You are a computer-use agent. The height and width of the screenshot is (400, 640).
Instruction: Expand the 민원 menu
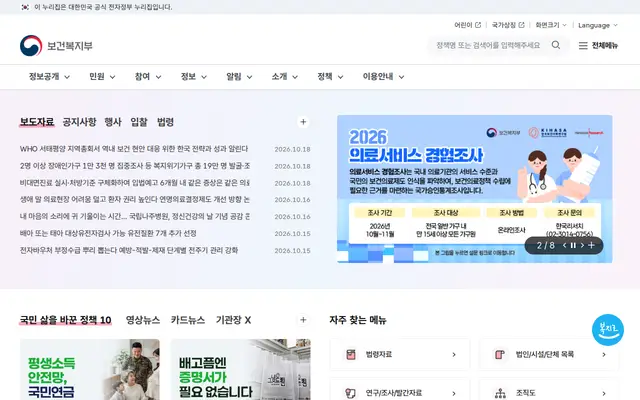pyautogui.click(x=102, y=77)
